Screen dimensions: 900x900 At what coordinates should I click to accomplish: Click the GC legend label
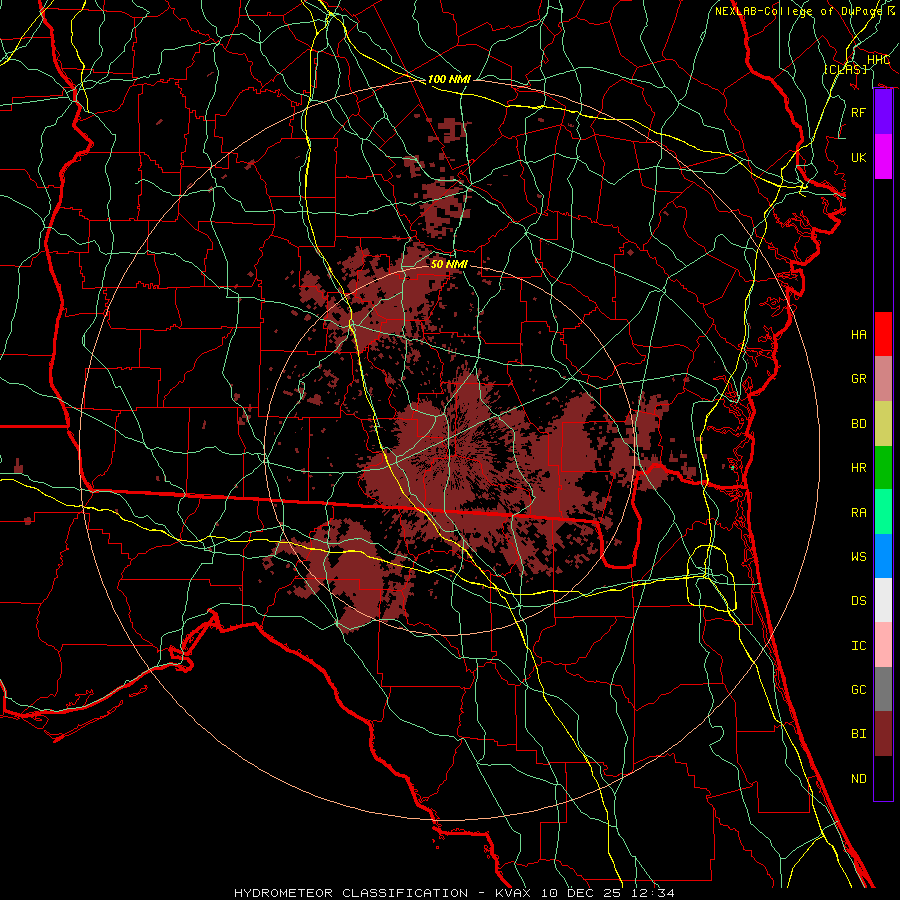pos(859,689)
